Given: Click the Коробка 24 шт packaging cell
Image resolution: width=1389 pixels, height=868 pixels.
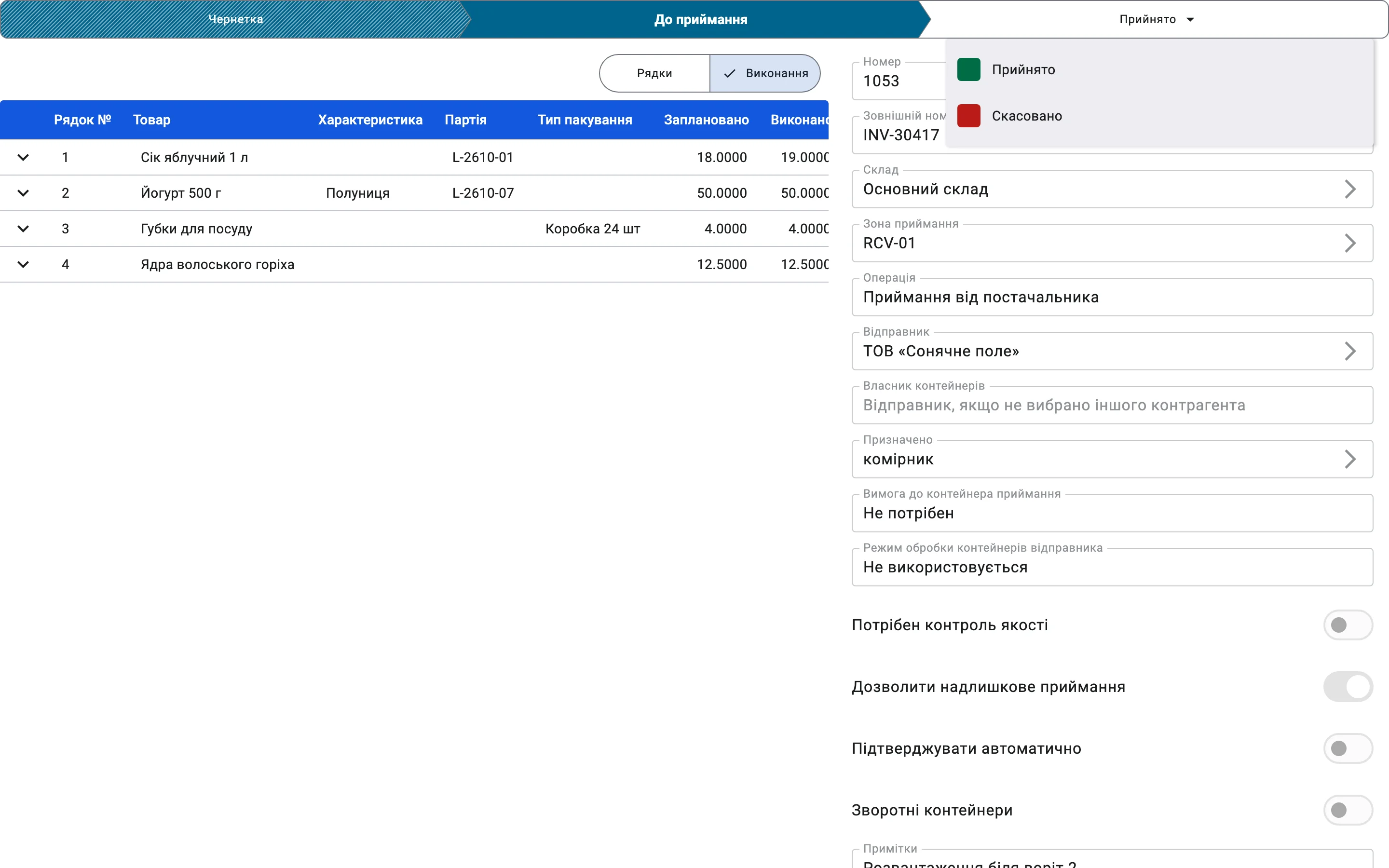Looking at the screenshot, I should point(592,229).
